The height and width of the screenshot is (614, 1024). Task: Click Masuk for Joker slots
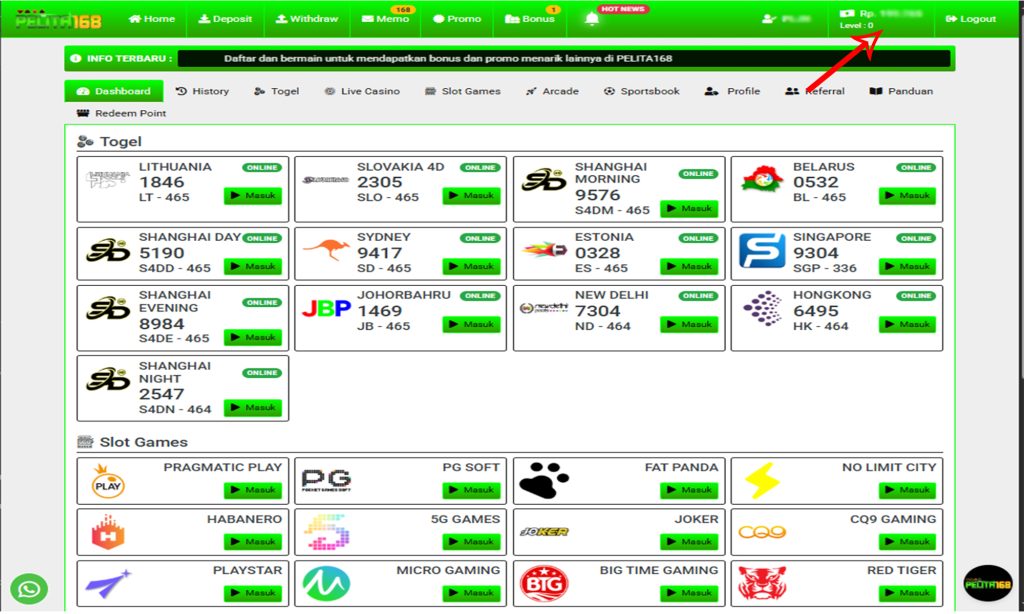[689, 541]
